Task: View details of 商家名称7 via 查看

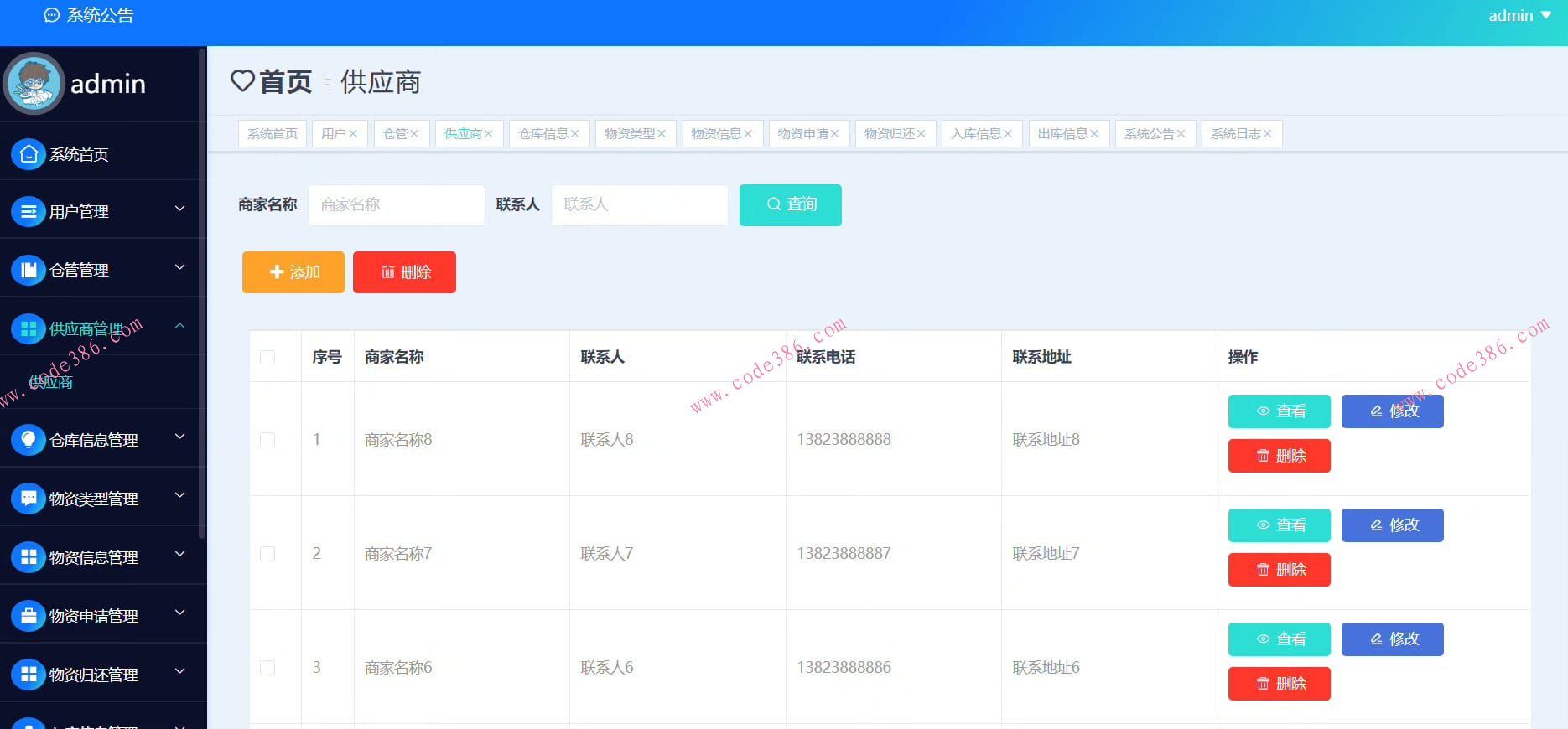Action: (x=1280, y=525)
